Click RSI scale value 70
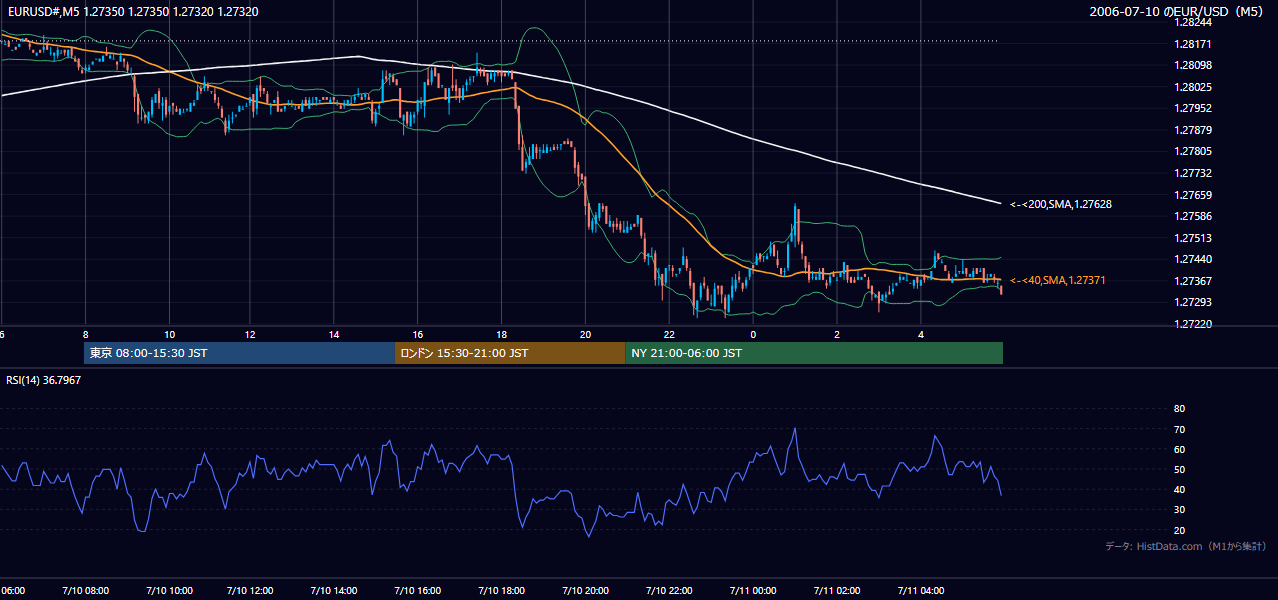Image resolution: width=1278 pixels, height=600 pixels. click(1179, 429)
